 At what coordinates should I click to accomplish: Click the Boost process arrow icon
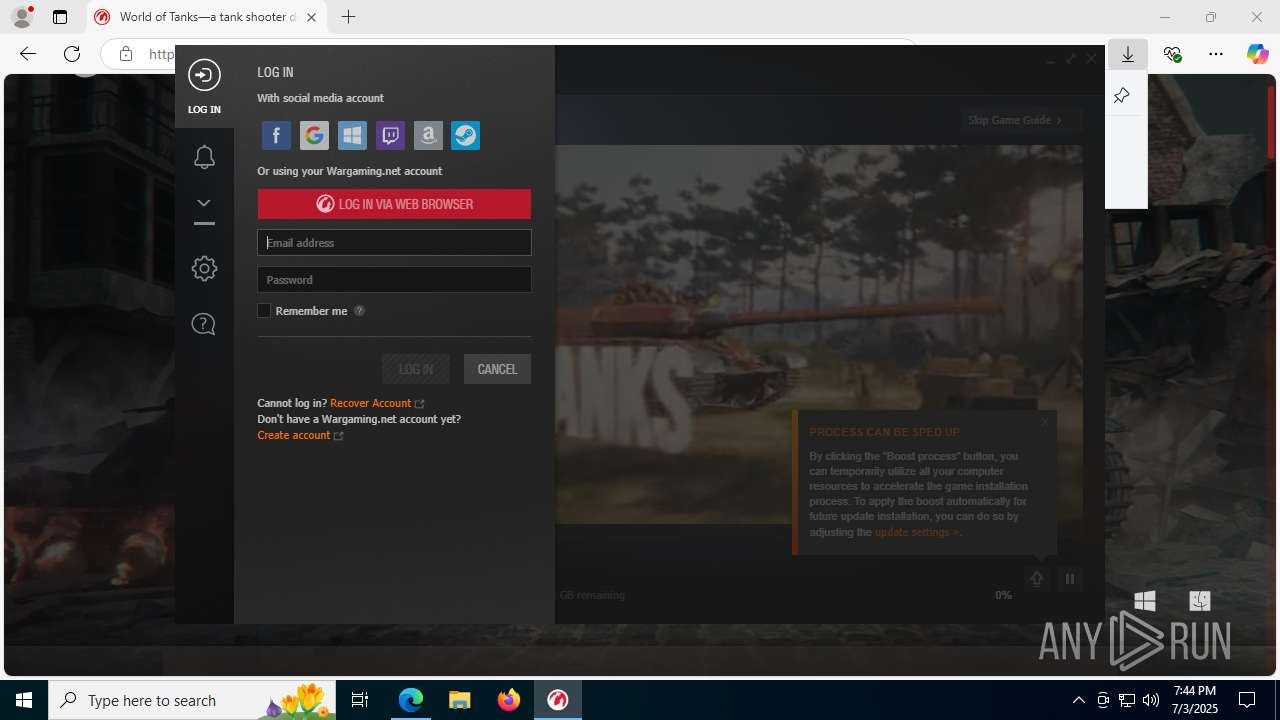tap(1037, 579)
